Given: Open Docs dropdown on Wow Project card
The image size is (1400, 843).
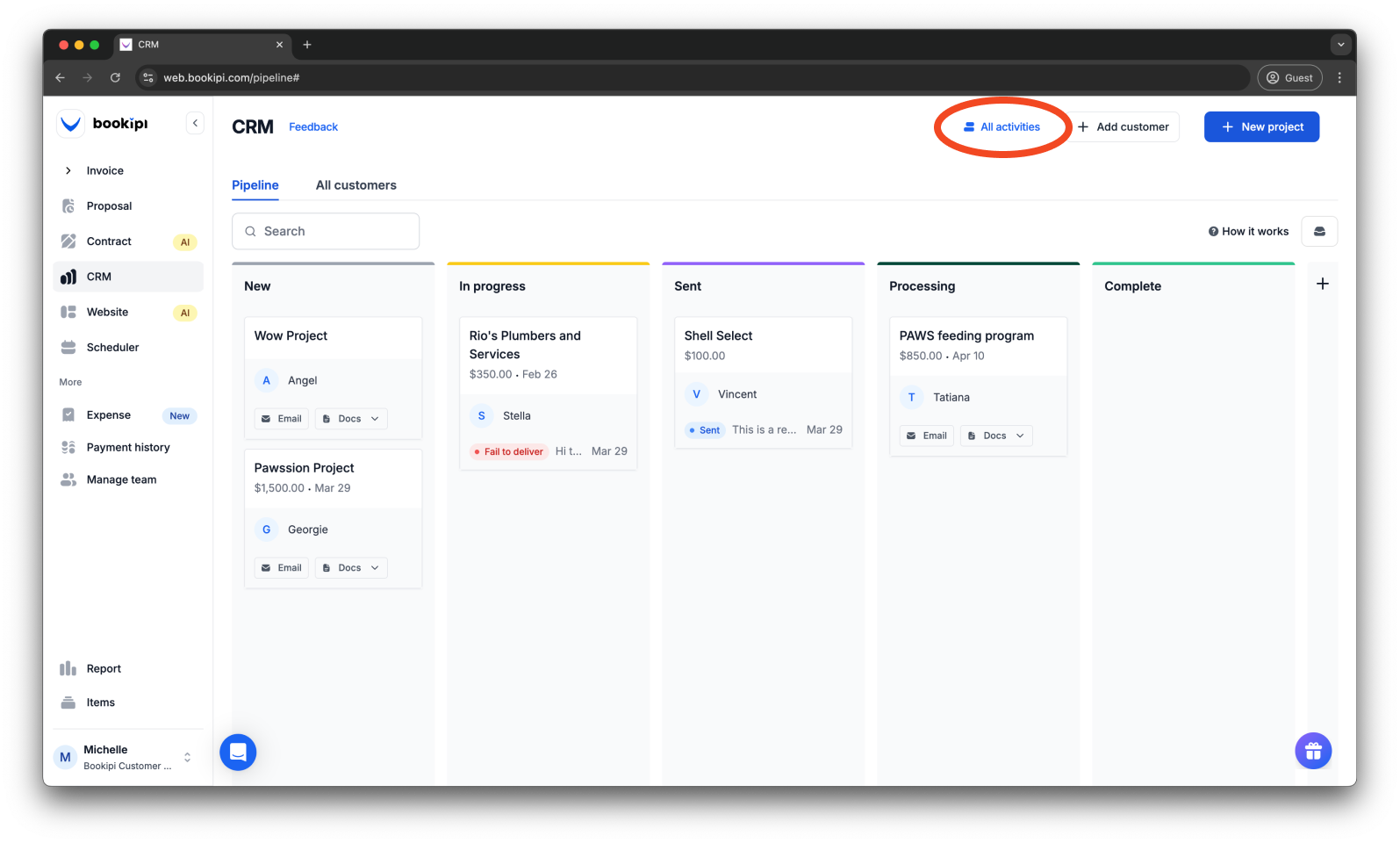Looking at the screenshot, I should (351, 419).
